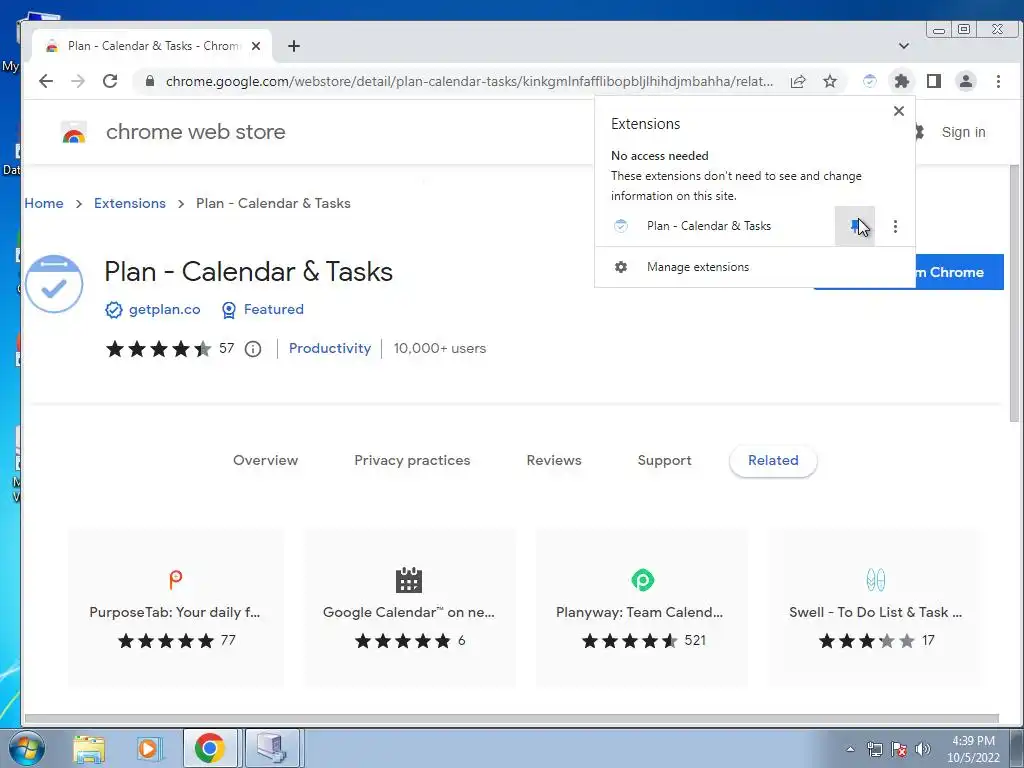The image size is (1024, 768).
Task: Switch to the Overview tab
Action: click(265, 460)
